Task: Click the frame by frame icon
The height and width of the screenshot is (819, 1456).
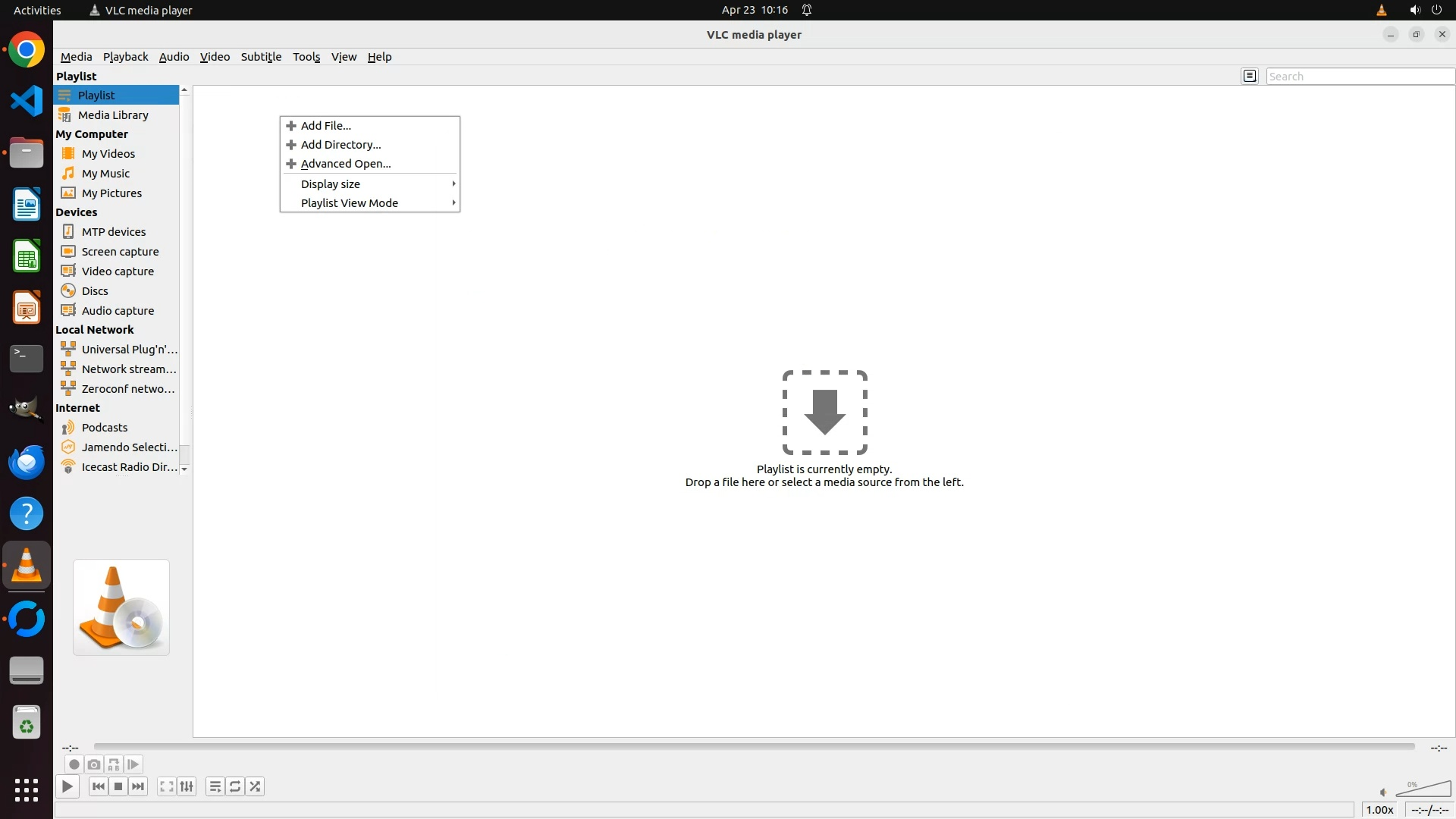Action: 133,764
